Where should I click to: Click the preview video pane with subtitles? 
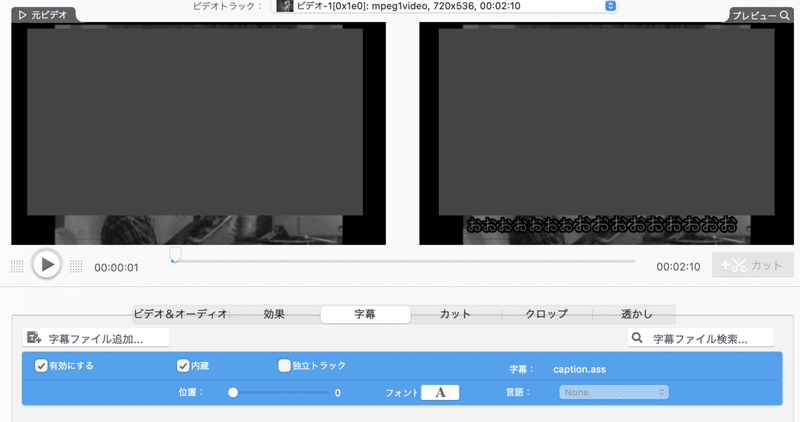coord(606,133)
